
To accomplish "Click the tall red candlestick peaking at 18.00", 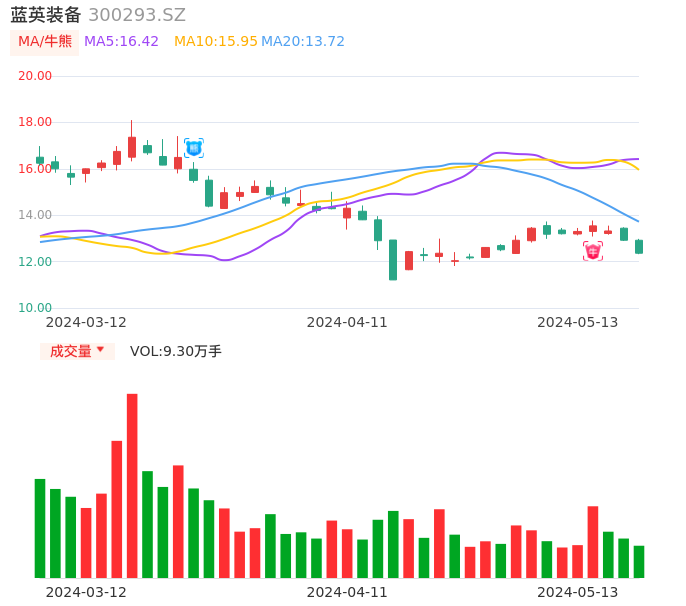I will (x=131, y=147).
